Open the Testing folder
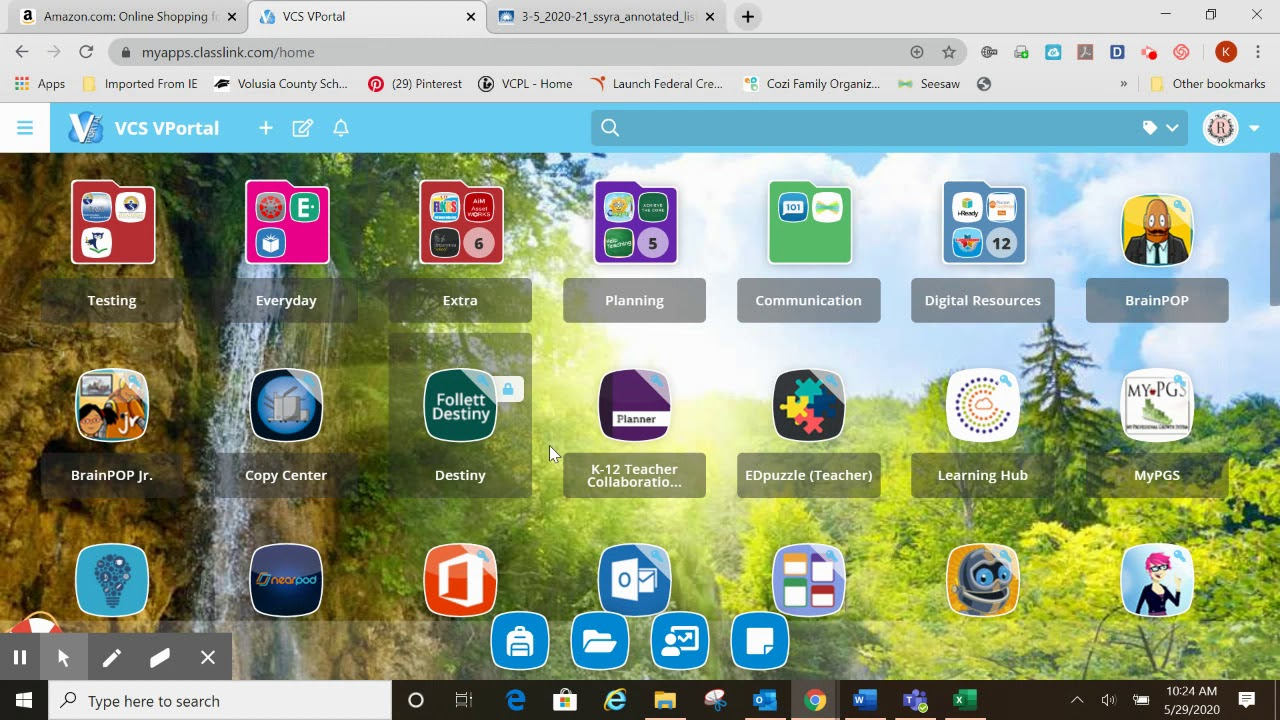 112,223
